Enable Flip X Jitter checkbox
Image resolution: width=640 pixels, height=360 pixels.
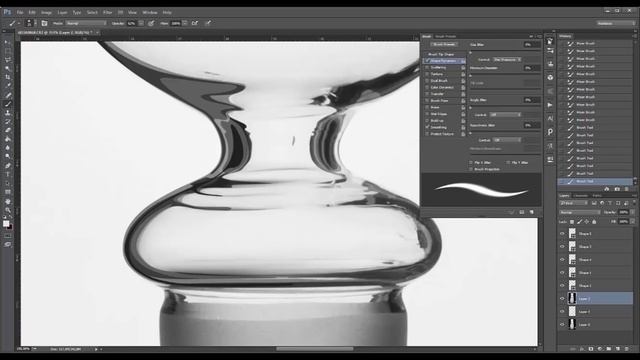pos(471,162)
